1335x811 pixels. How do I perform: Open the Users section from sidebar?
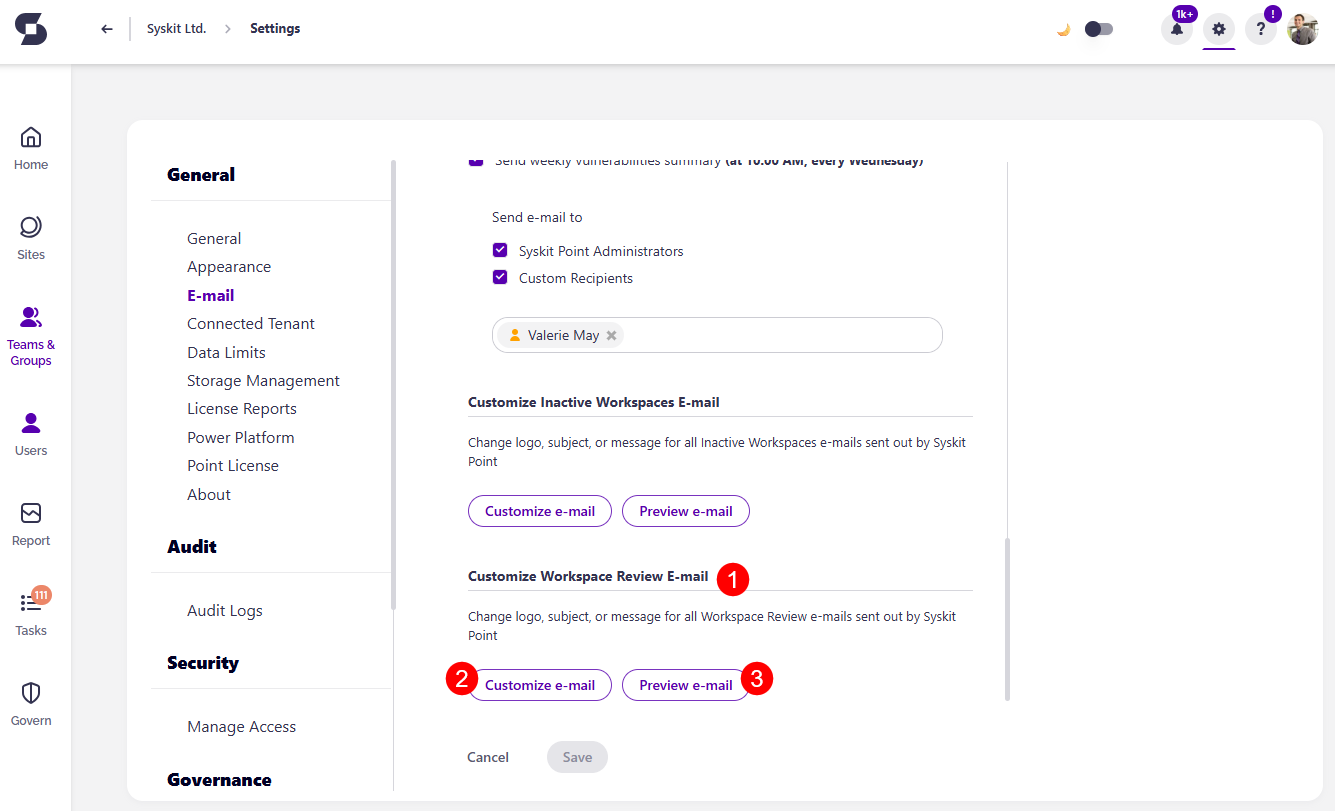point(30,430)
